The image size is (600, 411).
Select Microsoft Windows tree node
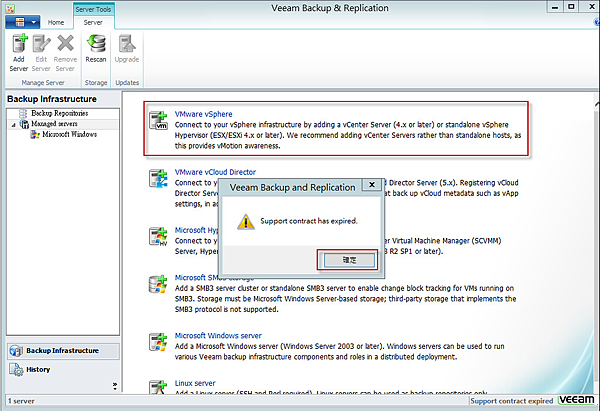[69, 134]
